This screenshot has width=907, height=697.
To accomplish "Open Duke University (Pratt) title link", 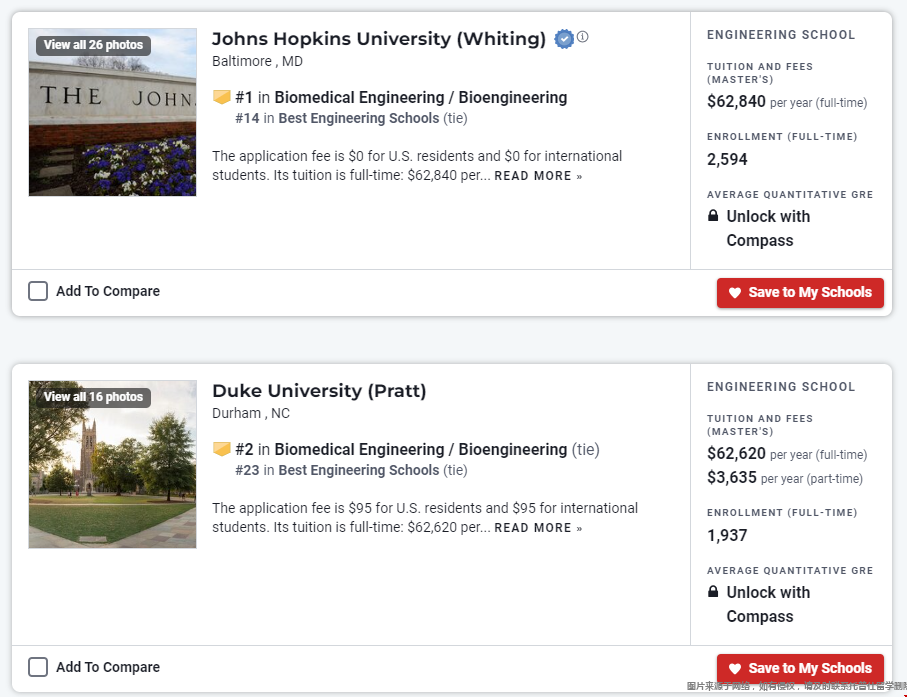I will point(319,391).
